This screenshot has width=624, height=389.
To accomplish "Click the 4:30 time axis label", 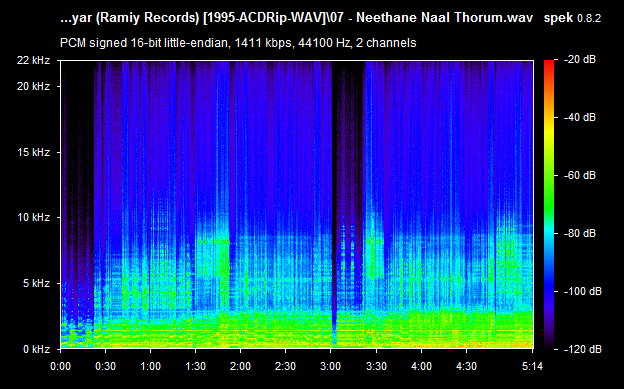I will coord(466,366).
